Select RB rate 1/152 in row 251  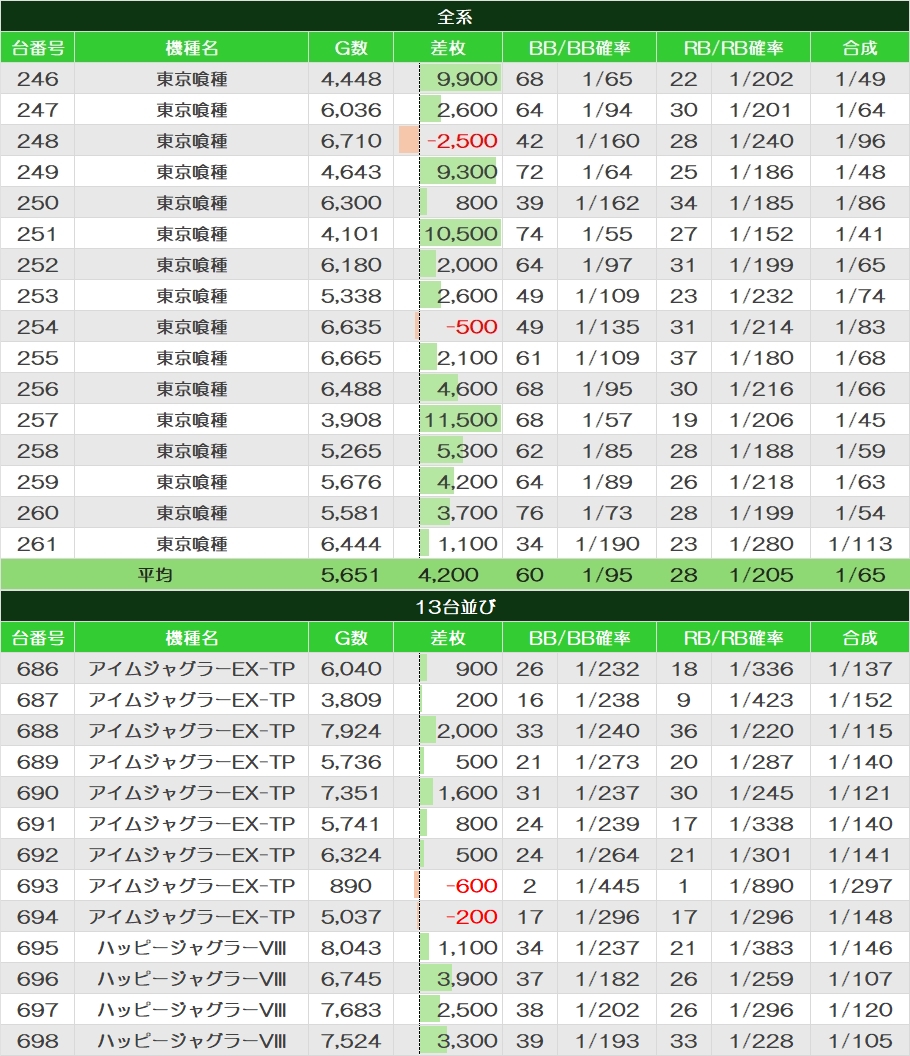pos(761,234)
